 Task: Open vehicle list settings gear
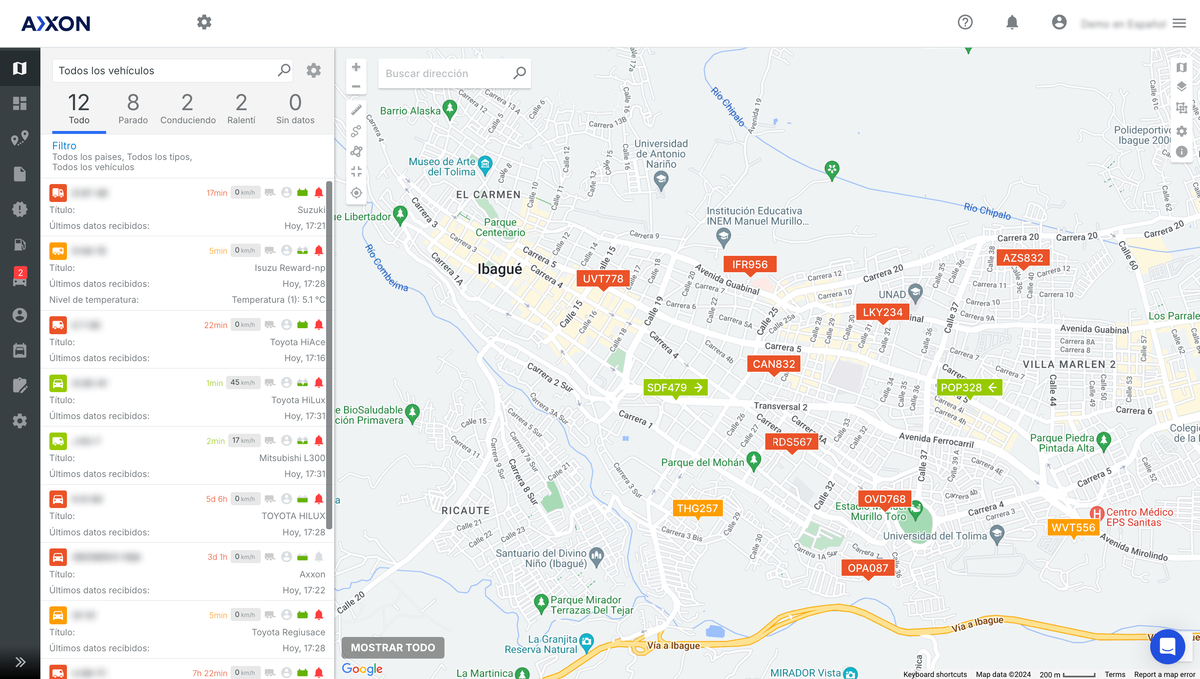pos(314,71)
